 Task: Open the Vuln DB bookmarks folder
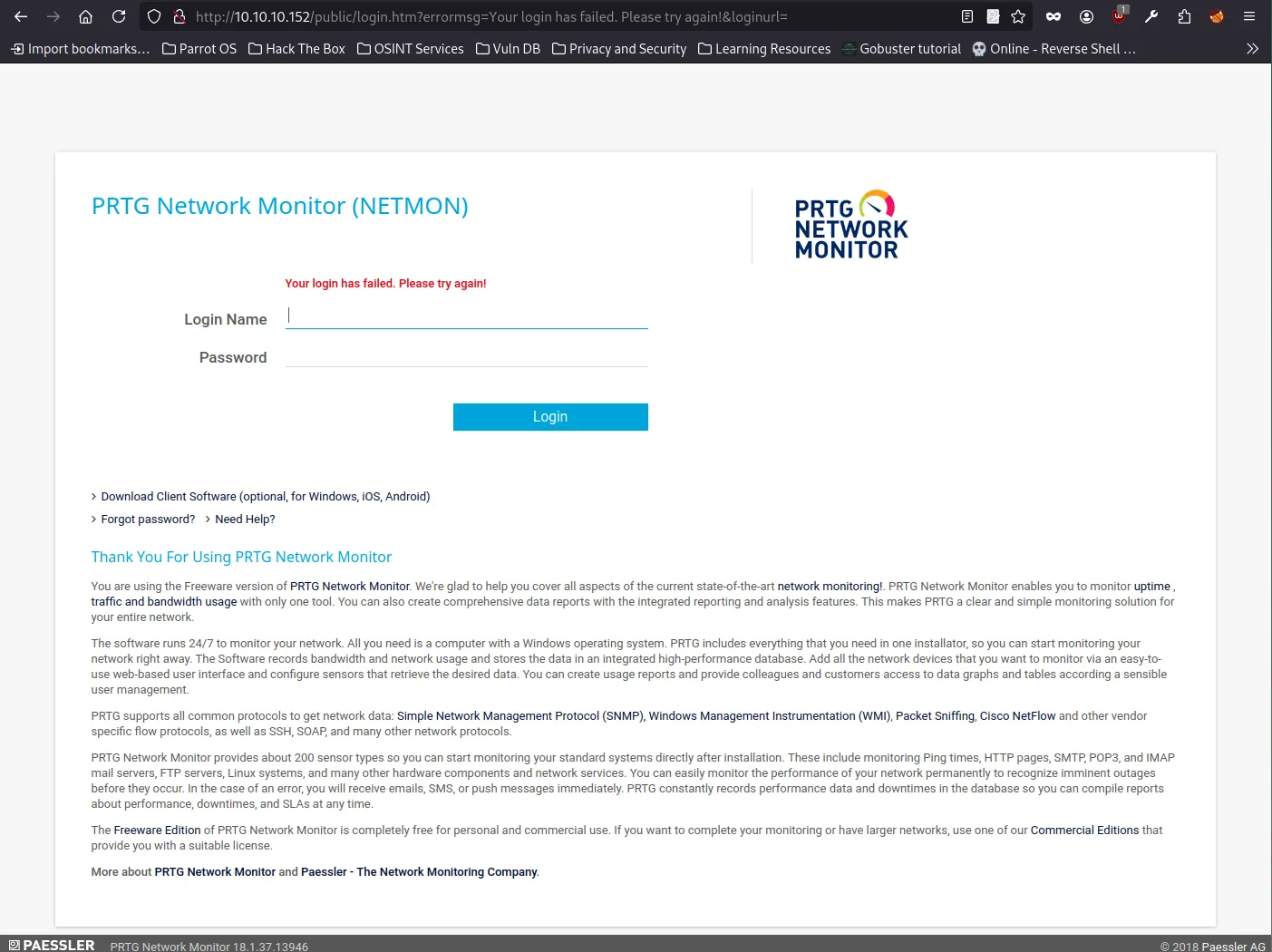pos(508,49)
